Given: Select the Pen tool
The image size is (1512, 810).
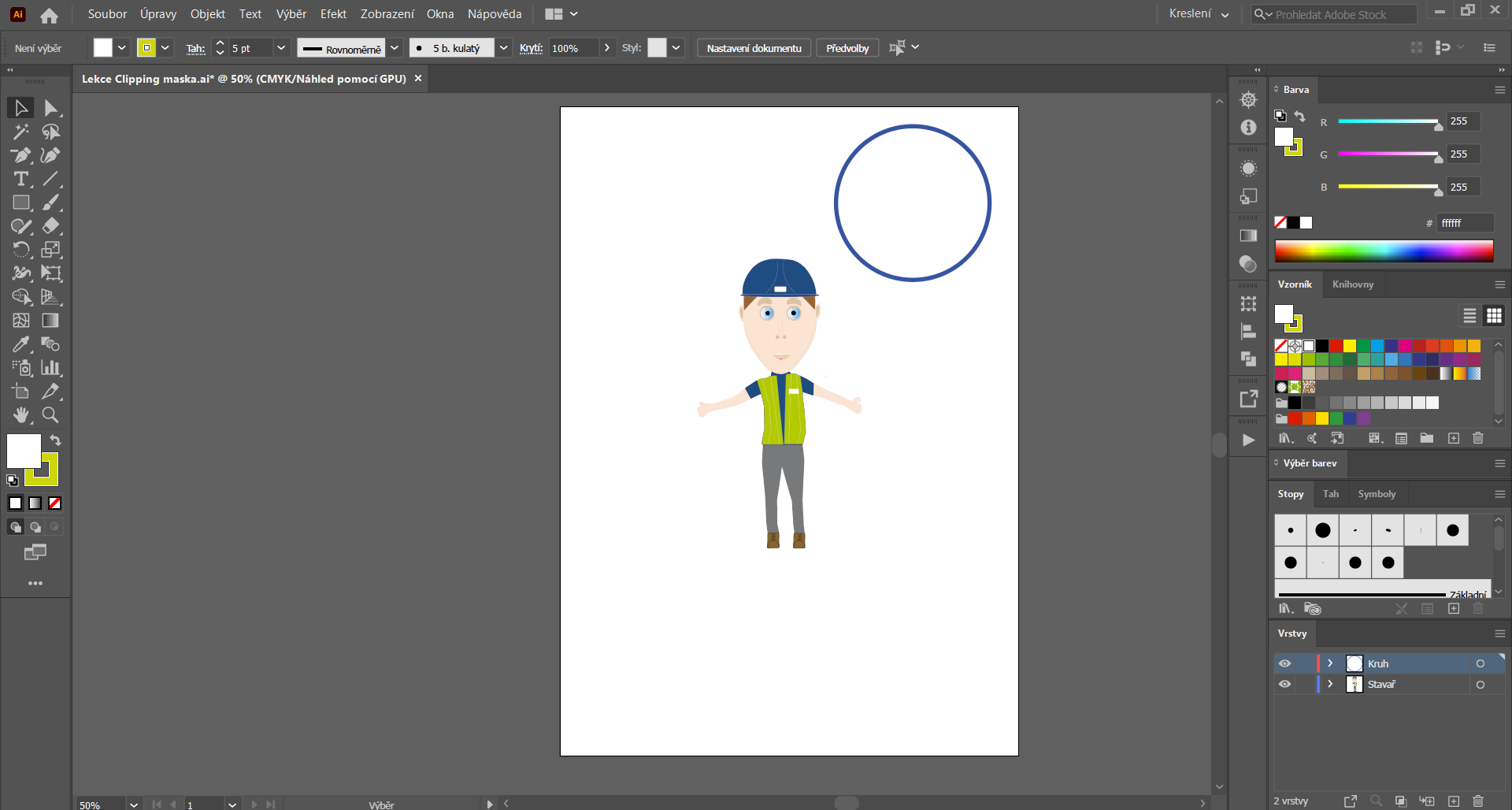Looking at the screenshot, I should tap(20, 155).
